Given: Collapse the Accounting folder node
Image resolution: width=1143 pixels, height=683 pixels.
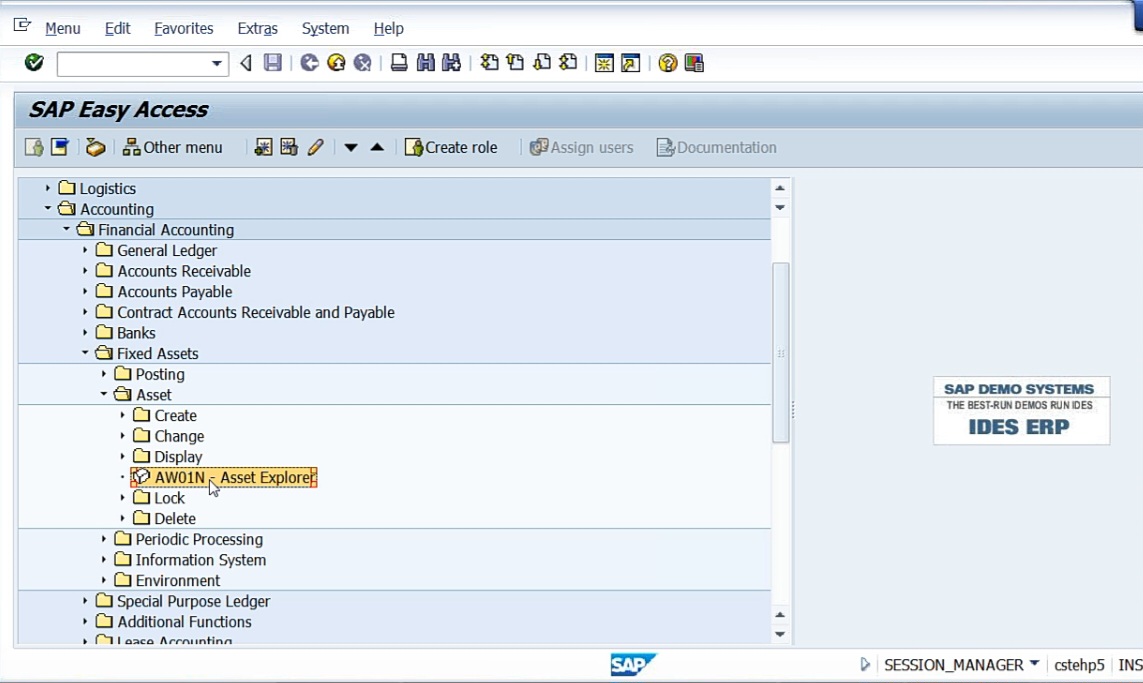Looking at the screenshot, I should 48,208.
